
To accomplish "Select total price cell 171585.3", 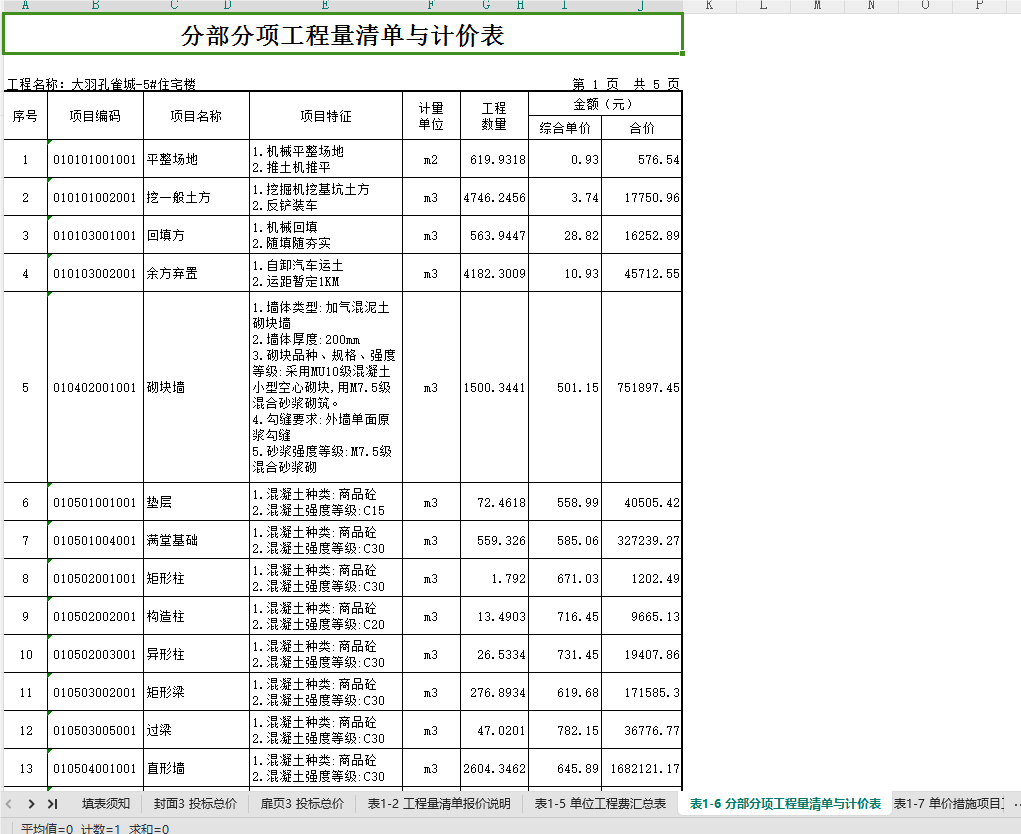I will (641, 693).
